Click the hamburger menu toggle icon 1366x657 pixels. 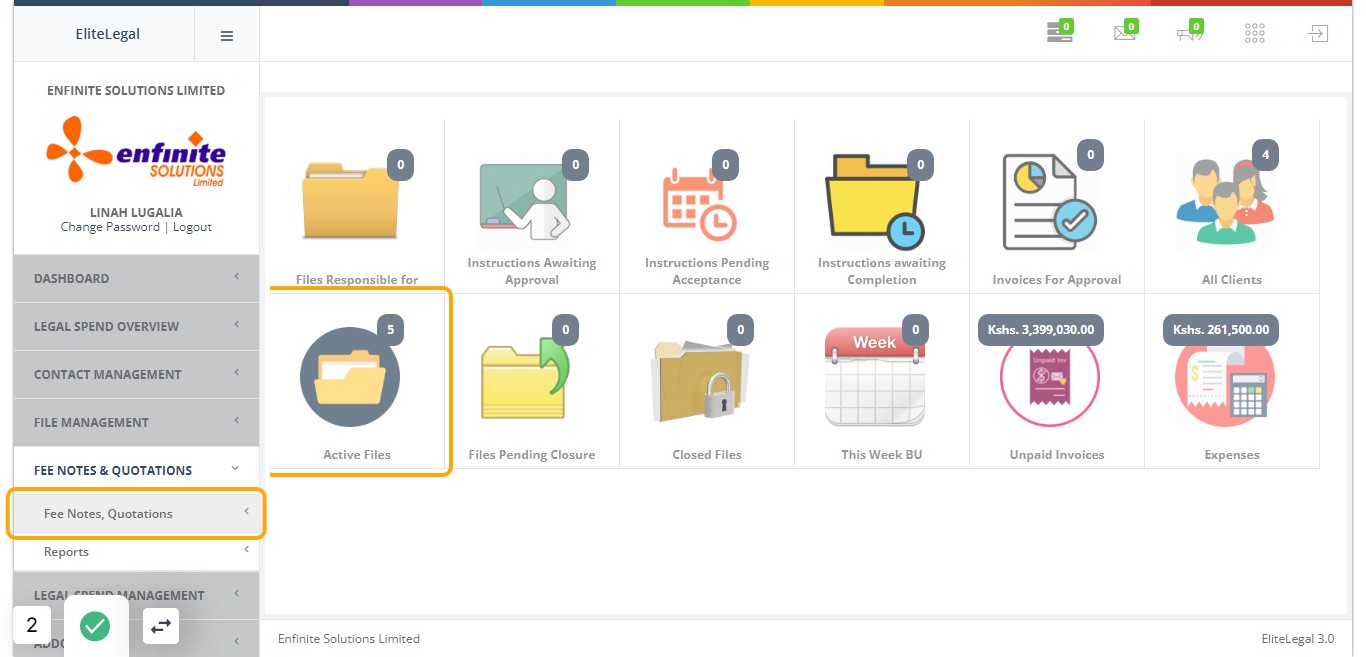pyautogui.click(x=227, y=35)
